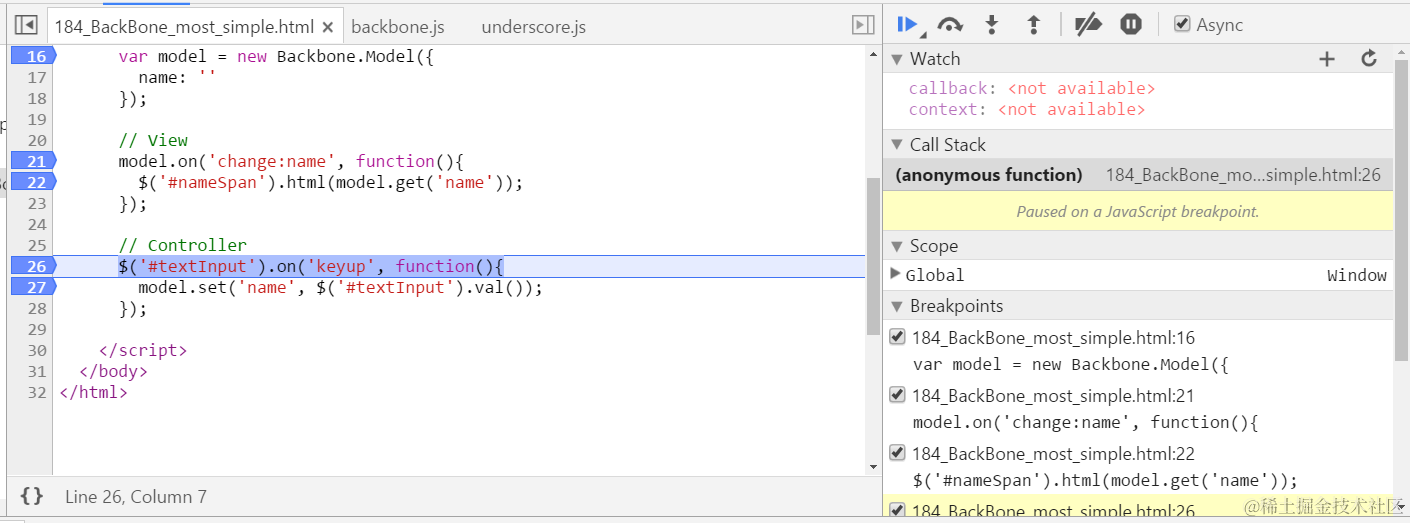
Task: Select the anonymous function stack frame
Action: (x=1138, y=175)
